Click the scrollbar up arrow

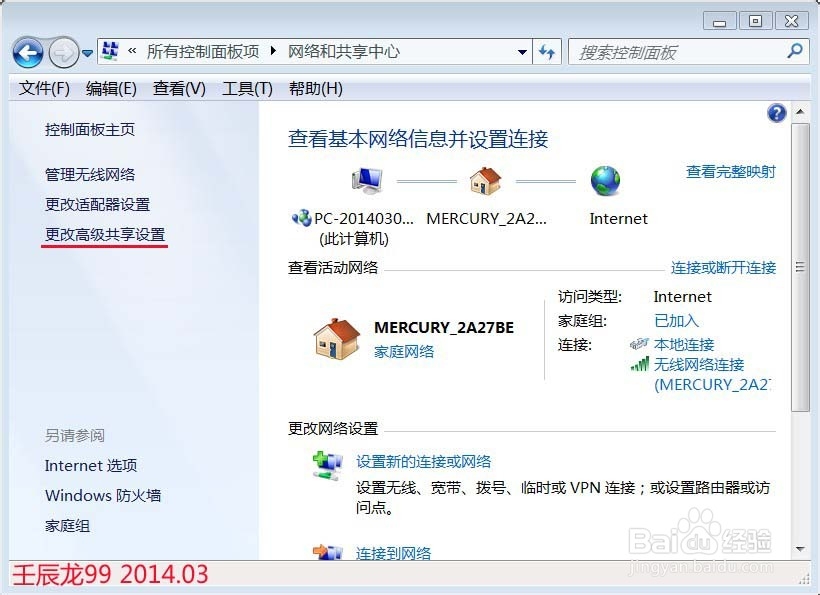tap(800, 112)
